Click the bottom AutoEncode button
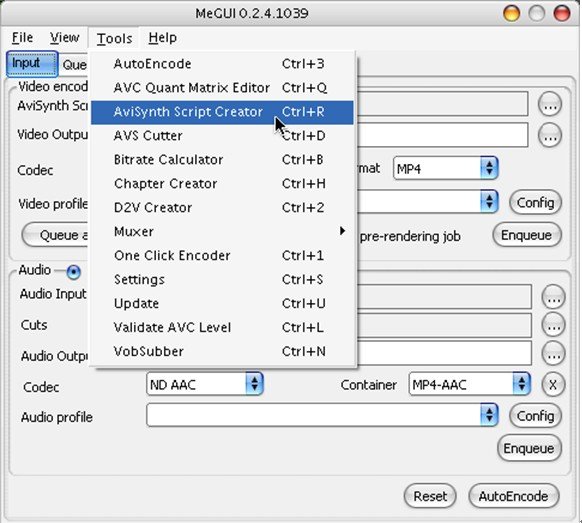Image resolution: width=582 pixels, height=523 pixels. coord(513,496)
